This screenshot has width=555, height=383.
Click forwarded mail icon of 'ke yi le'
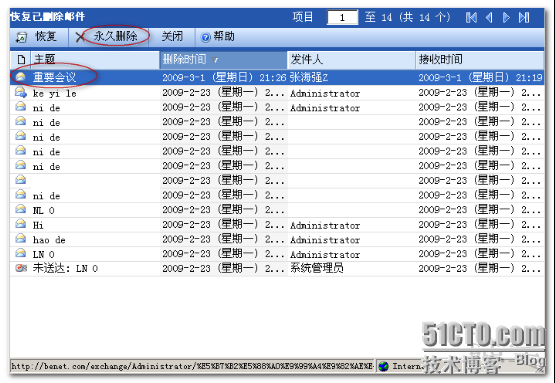point(21,92)
